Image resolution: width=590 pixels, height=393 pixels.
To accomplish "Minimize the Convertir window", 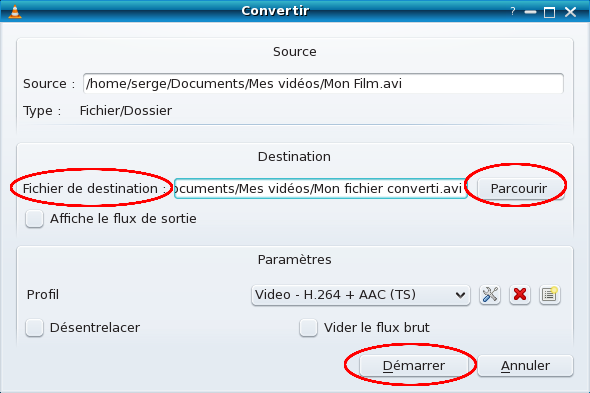I will coord(531,12).
